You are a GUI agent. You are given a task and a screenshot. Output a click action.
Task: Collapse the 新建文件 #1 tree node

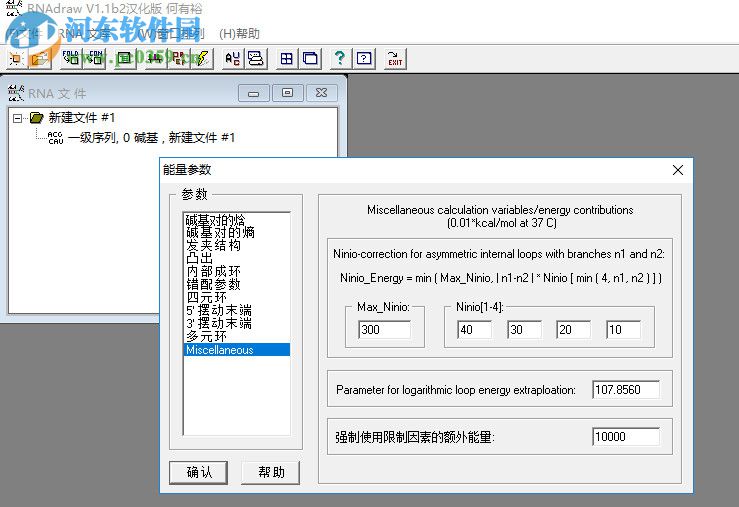tap(17, 118)
